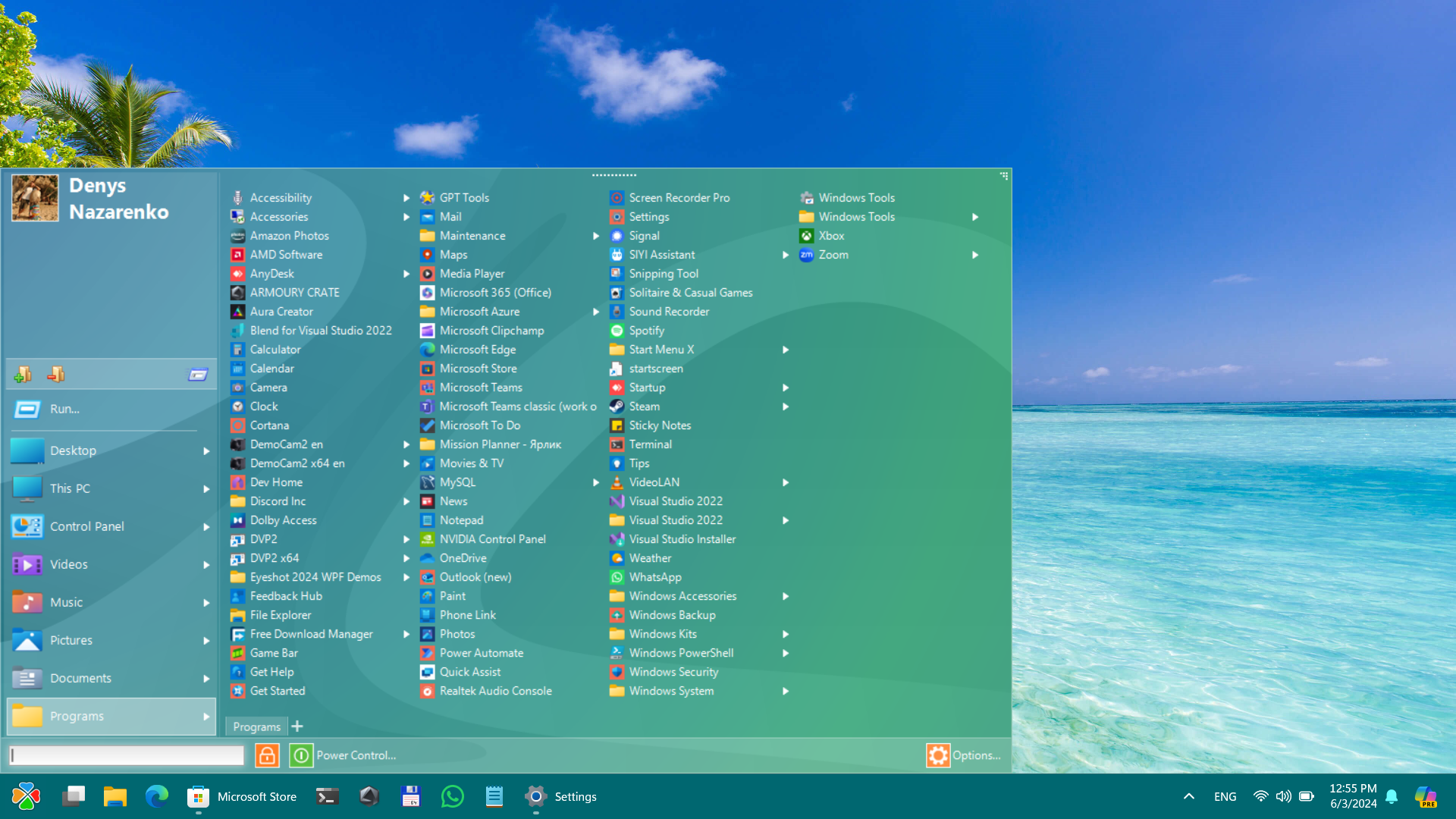Click the Run shortcut icon beside user icons
The height and width of the screenshot is (819, 1456).
click(x=198, y=375)
